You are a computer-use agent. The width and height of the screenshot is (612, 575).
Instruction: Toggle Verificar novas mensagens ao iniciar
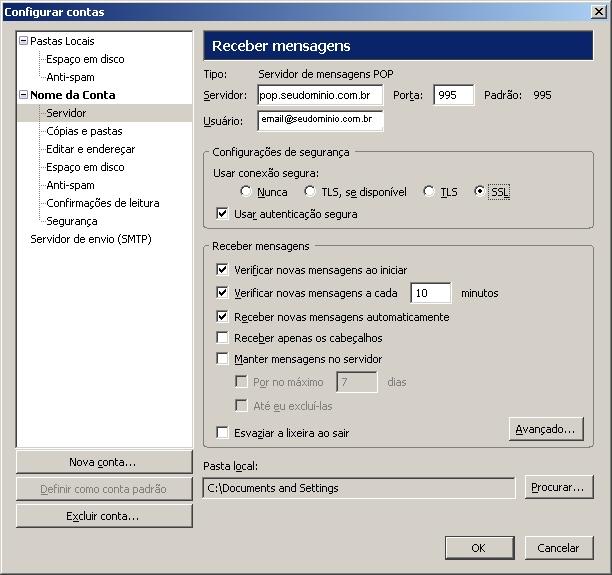[222, 269]
